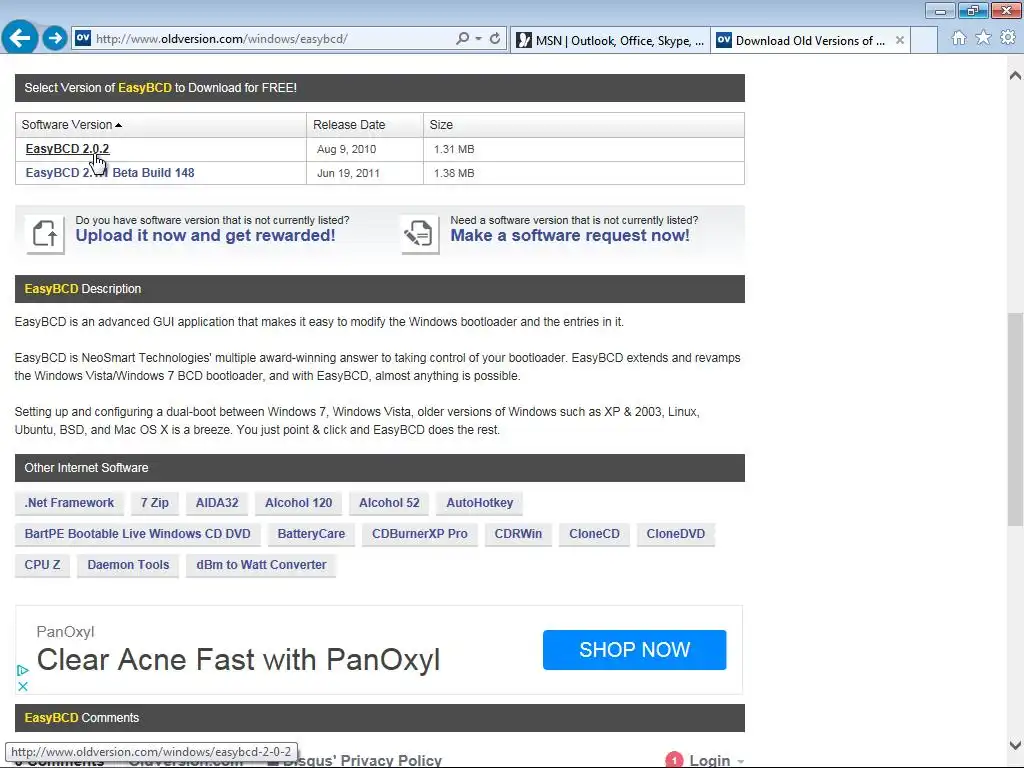
Task: Restore down the browser window
Action: coord(973,10)
